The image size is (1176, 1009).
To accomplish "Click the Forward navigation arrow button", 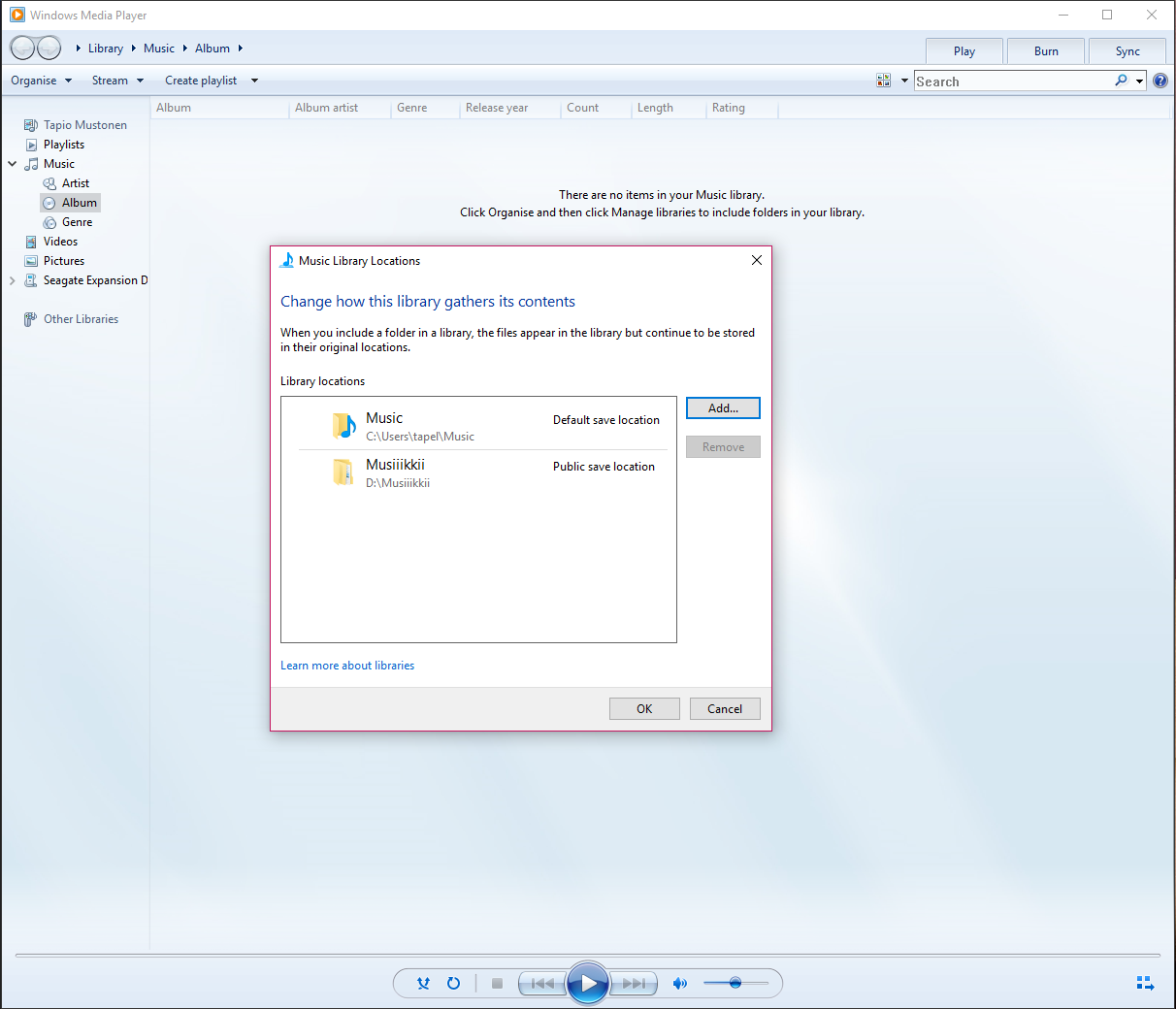I will 49,48.
